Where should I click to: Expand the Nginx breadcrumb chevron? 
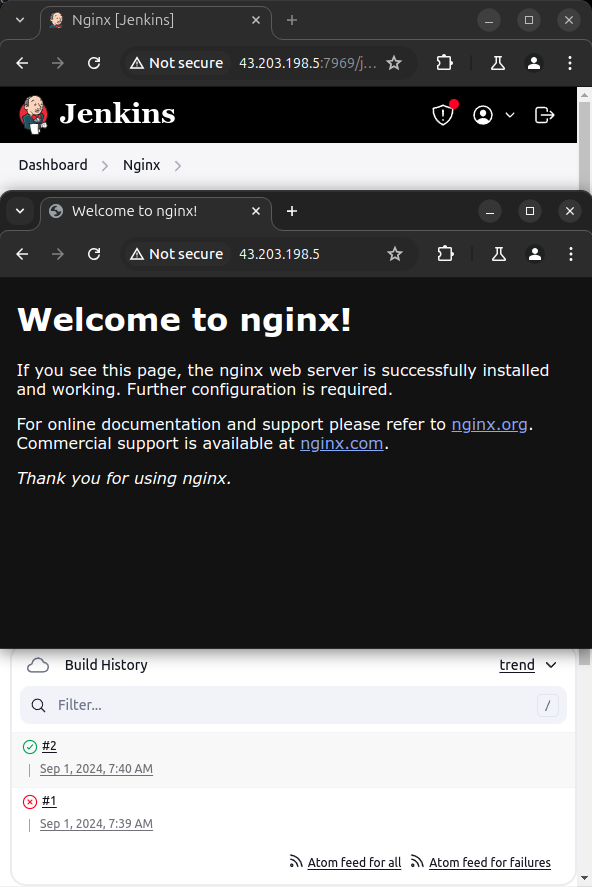coord(178,166)
